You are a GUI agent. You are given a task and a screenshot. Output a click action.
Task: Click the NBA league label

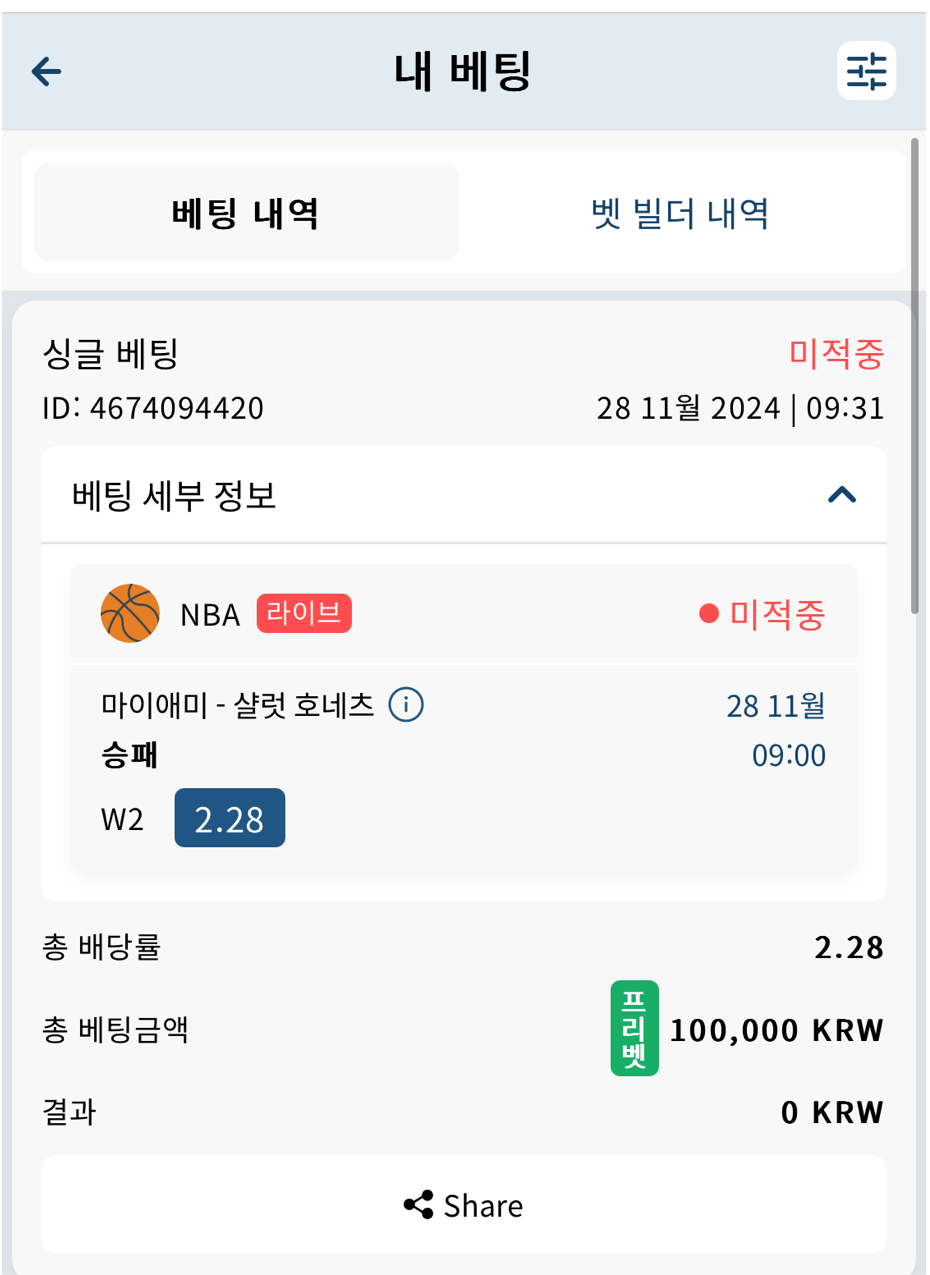click(x=210, y=615)
